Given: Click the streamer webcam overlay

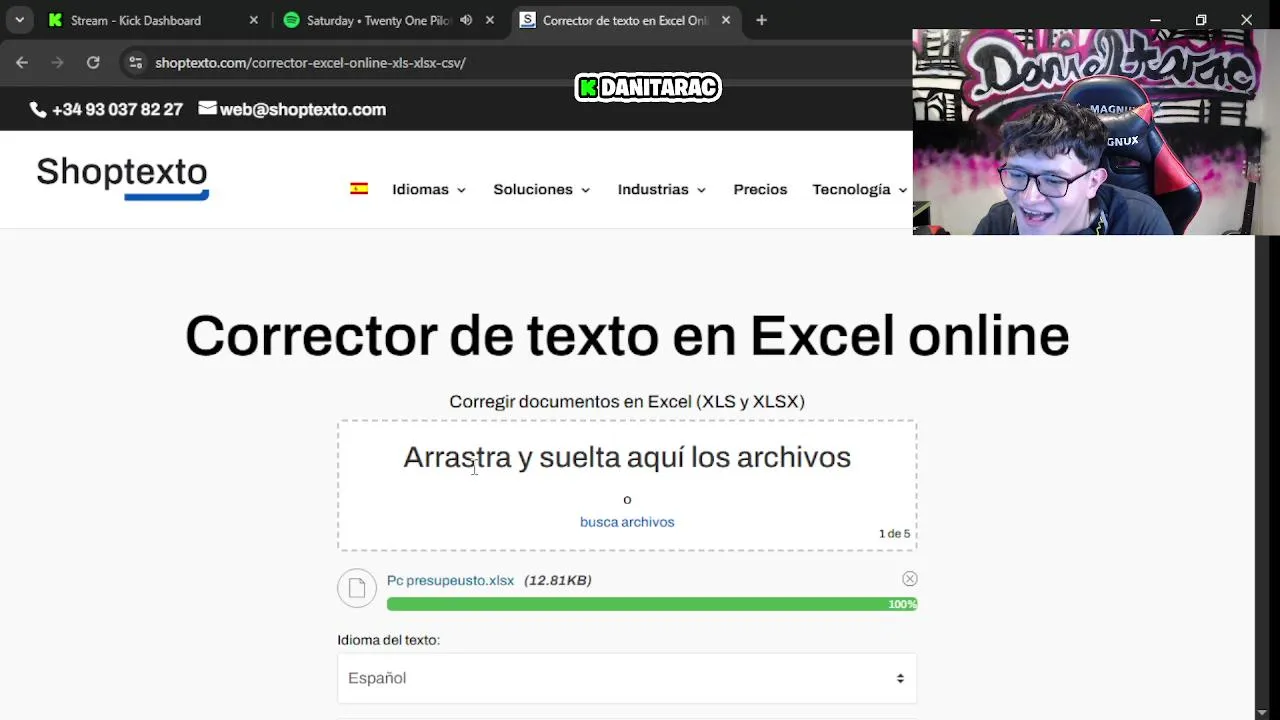Looking at the screenshot, I should point(1096,132).
